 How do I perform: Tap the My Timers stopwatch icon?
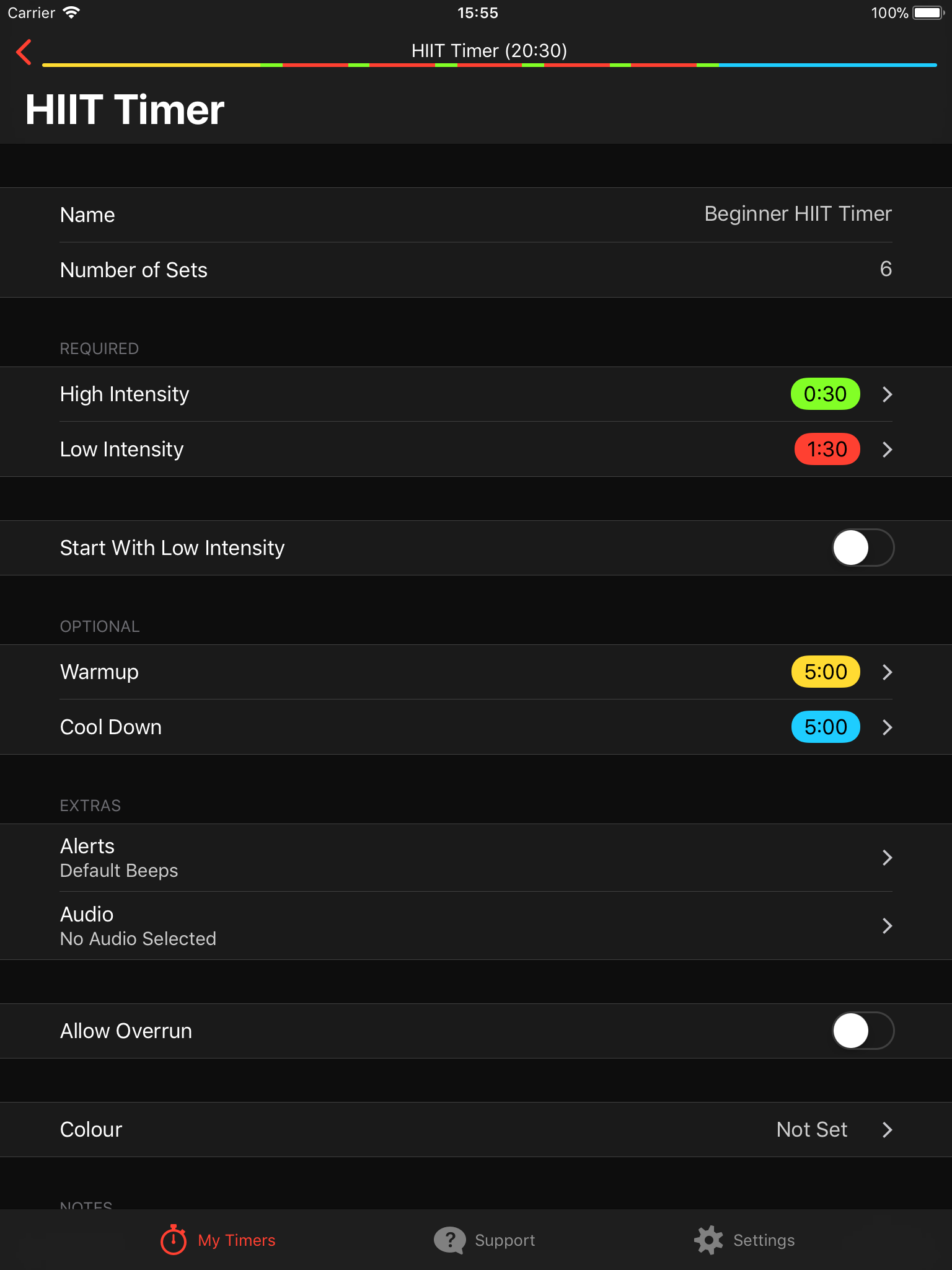[x=174, y=1240]
